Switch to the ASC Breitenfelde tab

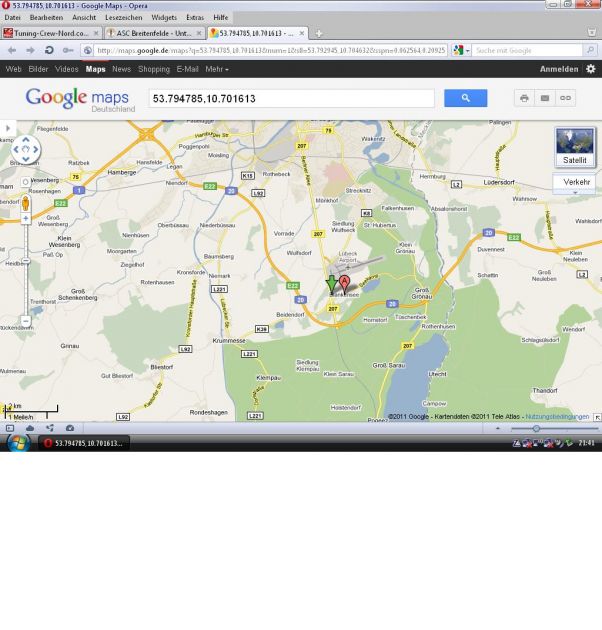154,33
